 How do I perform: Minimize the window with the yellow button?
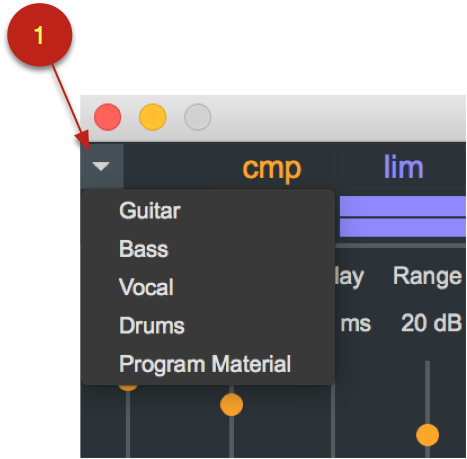(152, 117)
